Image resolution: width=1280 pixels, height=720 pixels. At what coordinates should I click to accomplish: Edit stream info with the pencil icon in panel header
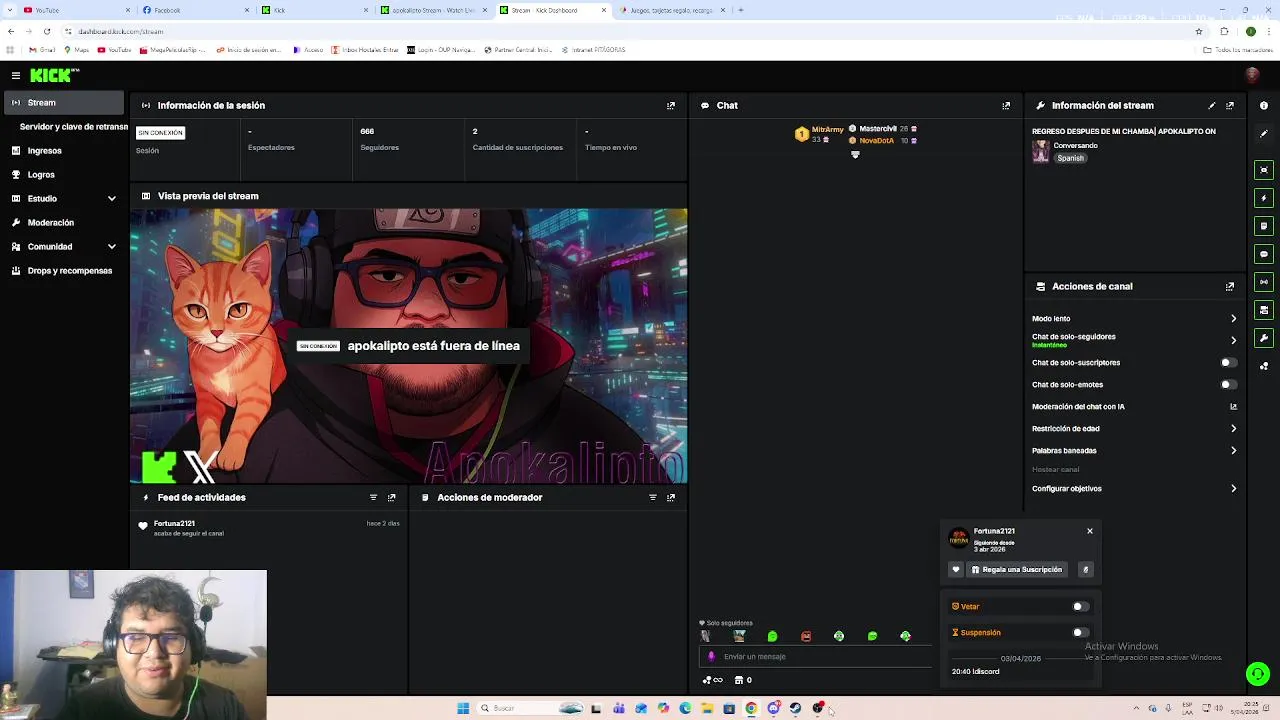pos(1212,105)
